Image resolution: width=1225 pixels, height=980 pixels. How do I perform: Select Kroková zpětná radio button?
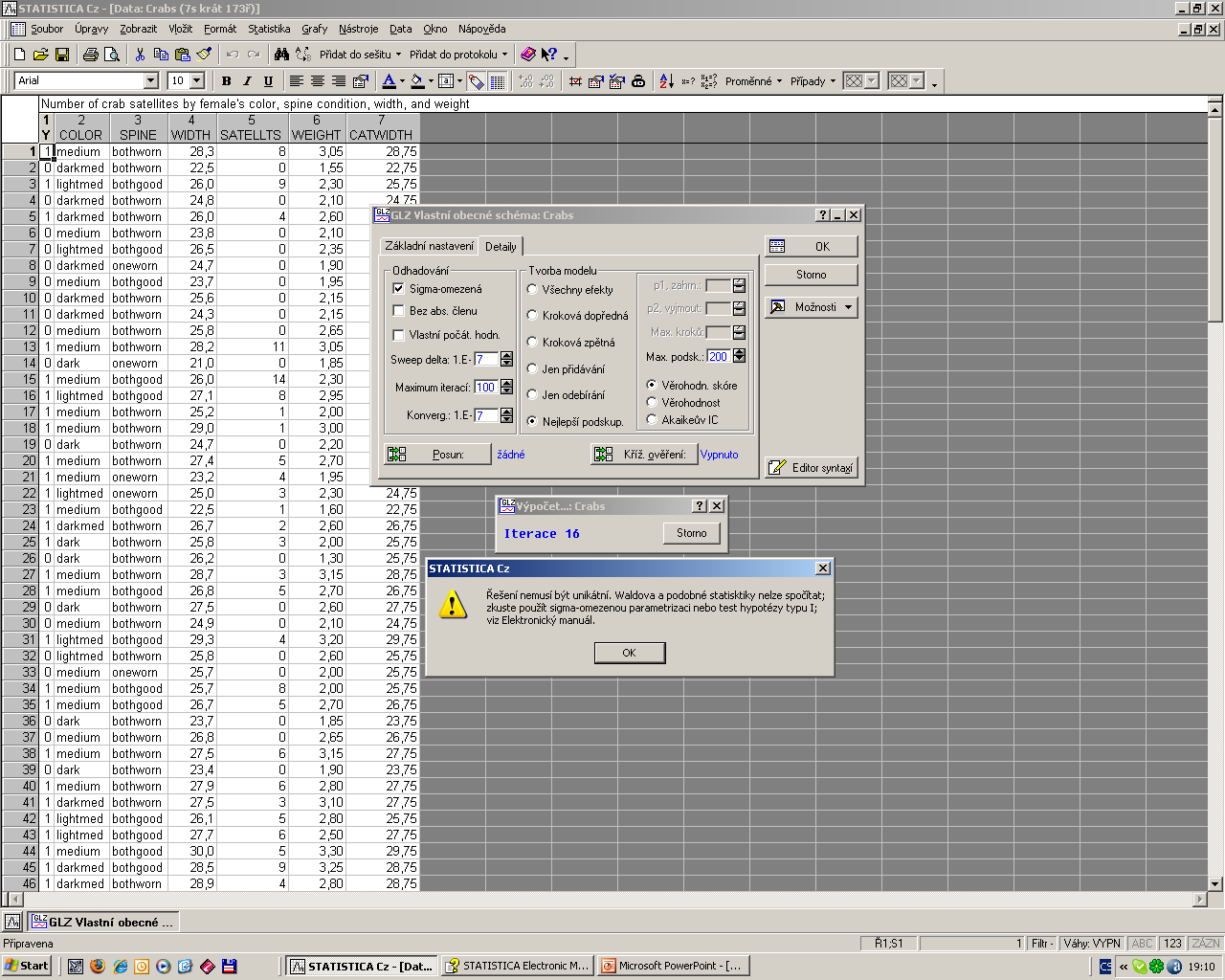tap(532, 342)
